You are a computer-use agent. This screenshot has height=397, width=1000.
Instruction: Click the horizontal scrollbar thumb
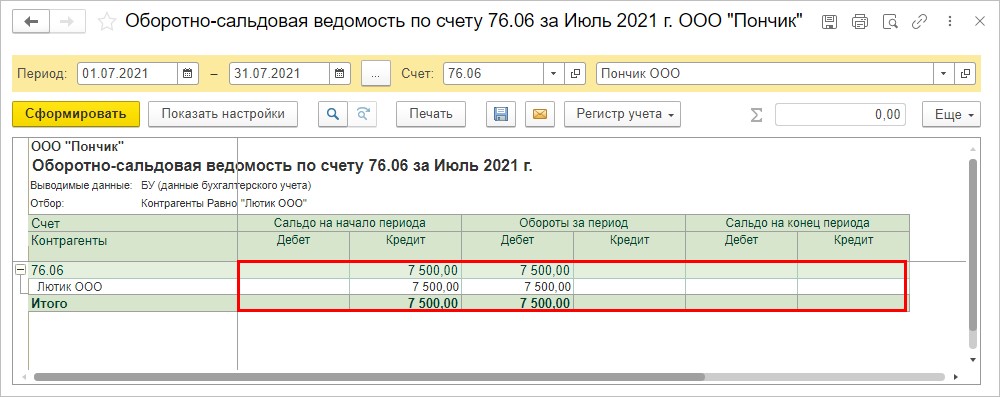click(x=369, y=377)
